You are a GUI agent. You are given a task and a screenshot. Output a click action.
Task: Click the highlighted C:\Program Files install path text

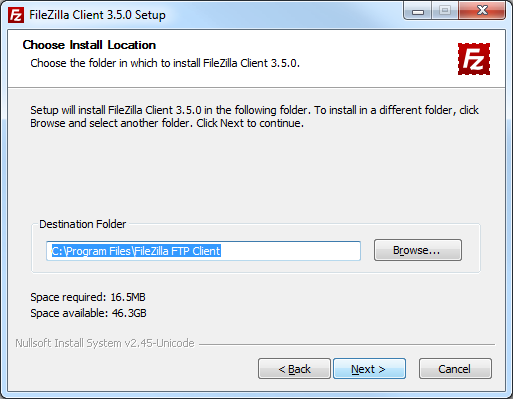[x=136, y=251]
